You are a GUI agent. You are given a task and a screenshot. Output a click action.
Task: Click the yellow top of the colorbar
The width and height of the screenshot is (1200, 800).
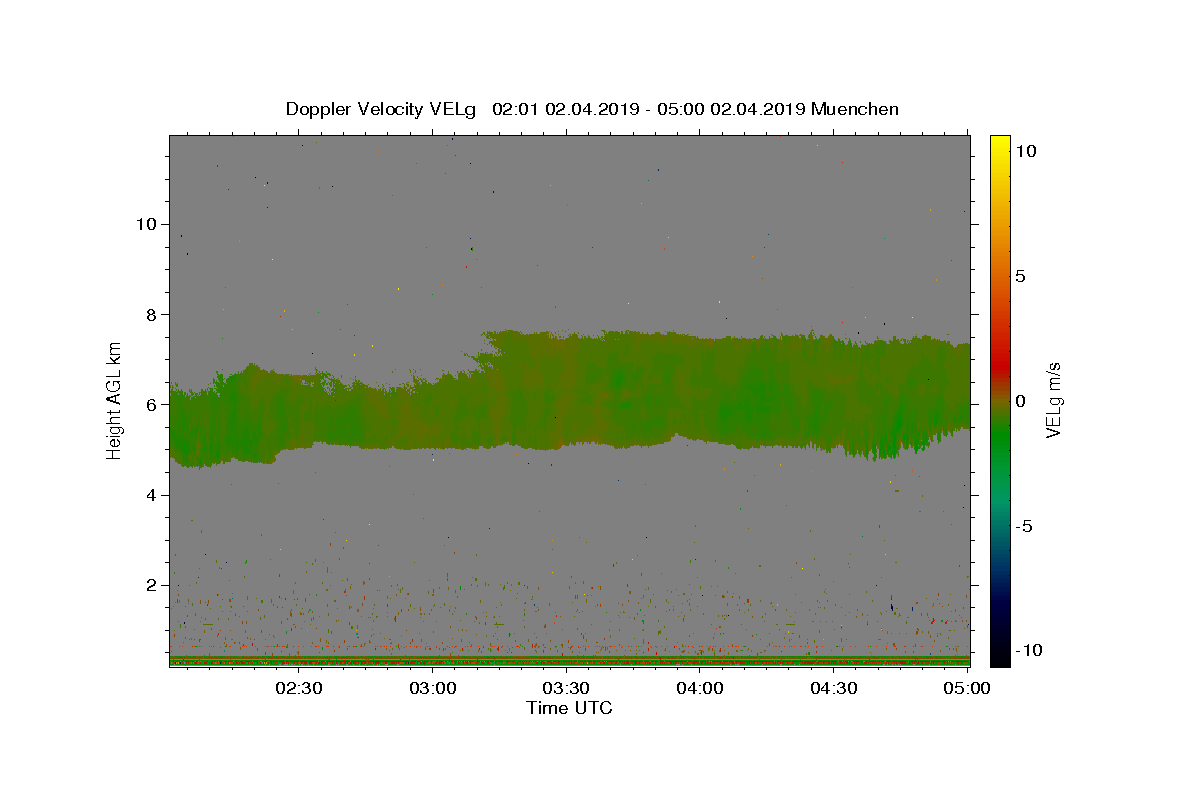[999, 145]
